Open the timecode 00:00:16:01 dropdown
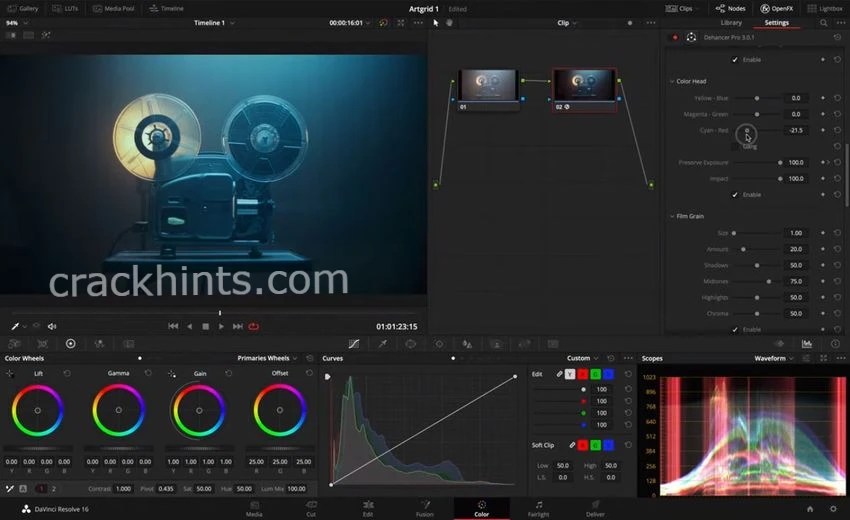 pyautogui.click(x=350, y=23)
